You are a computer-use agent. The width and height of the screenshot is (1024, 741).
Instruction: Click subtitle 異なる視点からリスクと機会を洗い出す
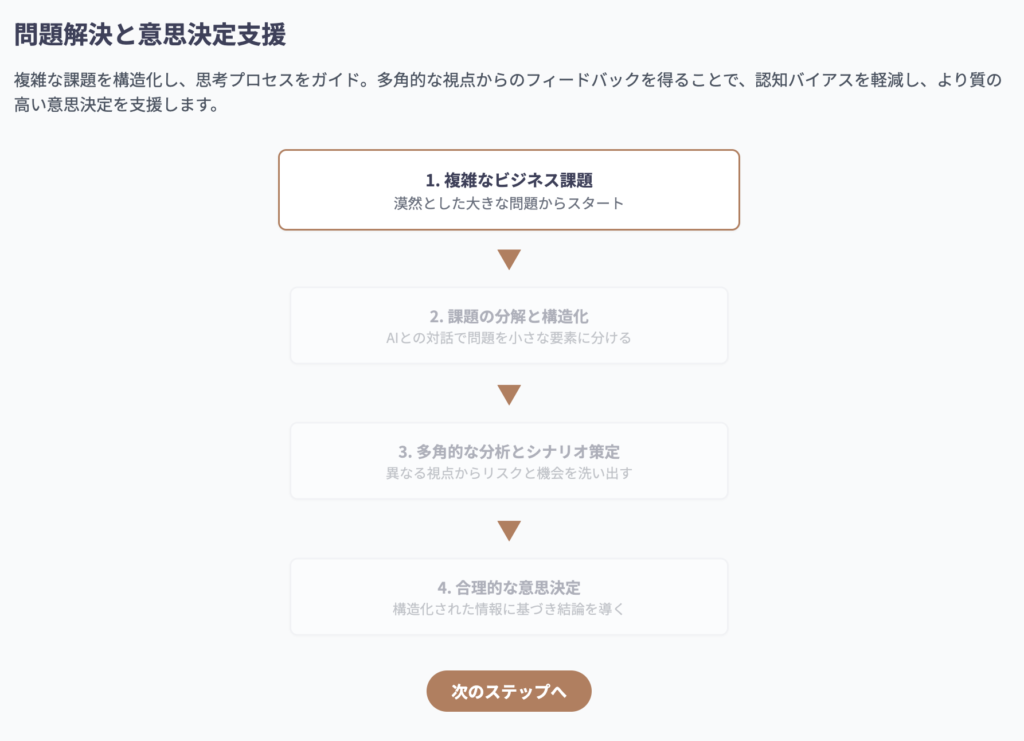[x=509, y=473]
